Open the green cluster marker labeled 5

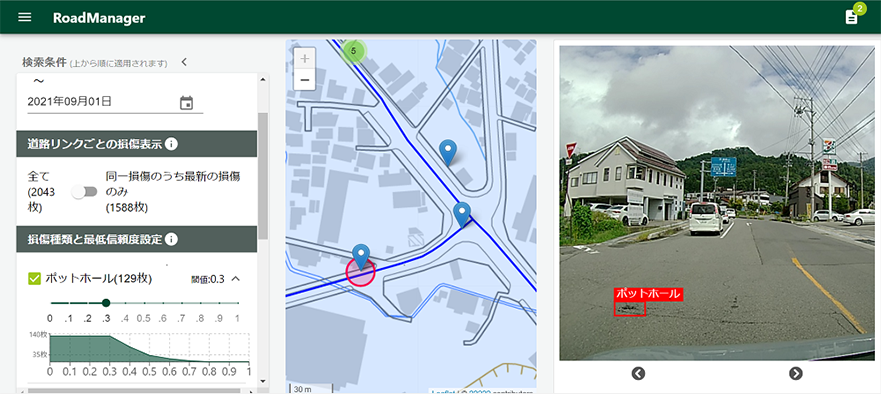point(353,51)
